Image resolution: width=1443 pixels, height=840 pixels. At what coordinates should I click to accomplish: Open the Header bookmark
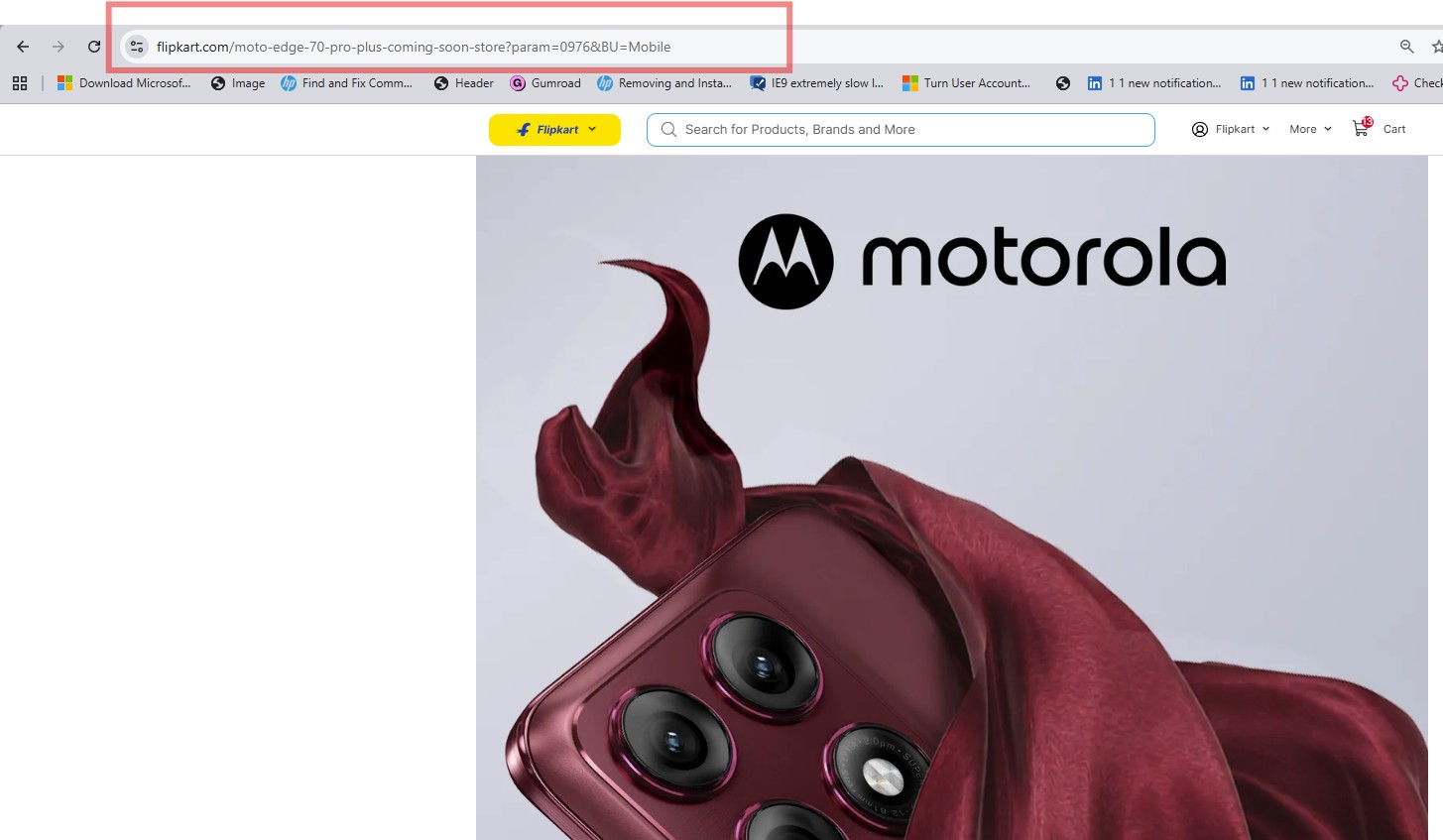(x=464, y=83)
